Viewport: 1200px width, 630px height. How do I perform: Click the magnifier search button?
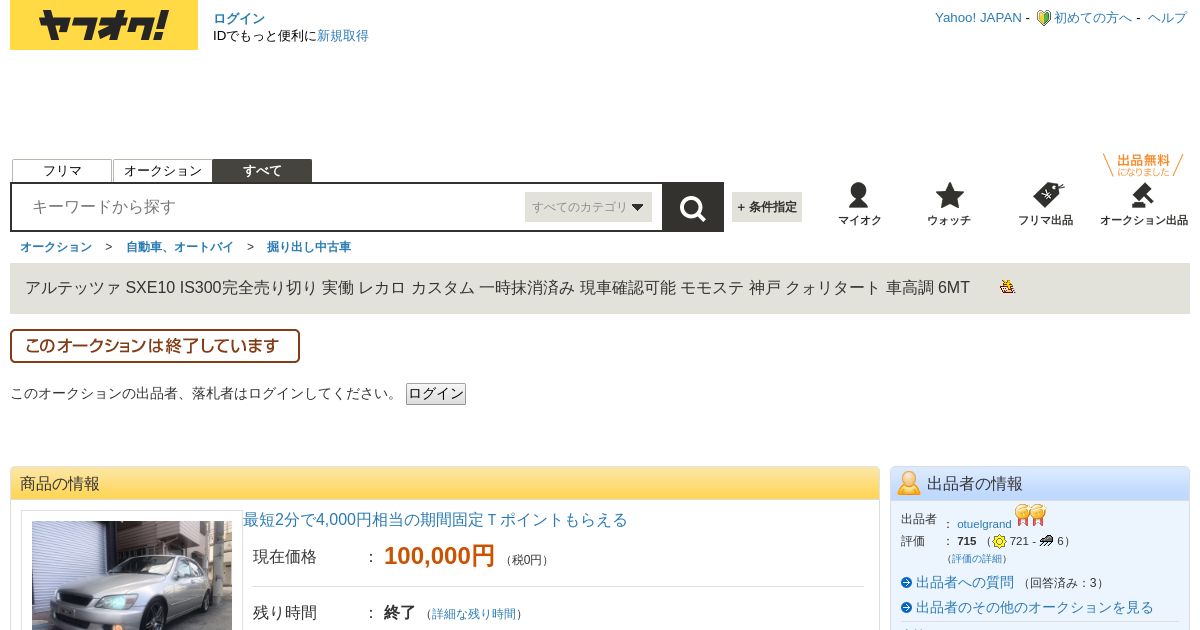tap(693, 207)
